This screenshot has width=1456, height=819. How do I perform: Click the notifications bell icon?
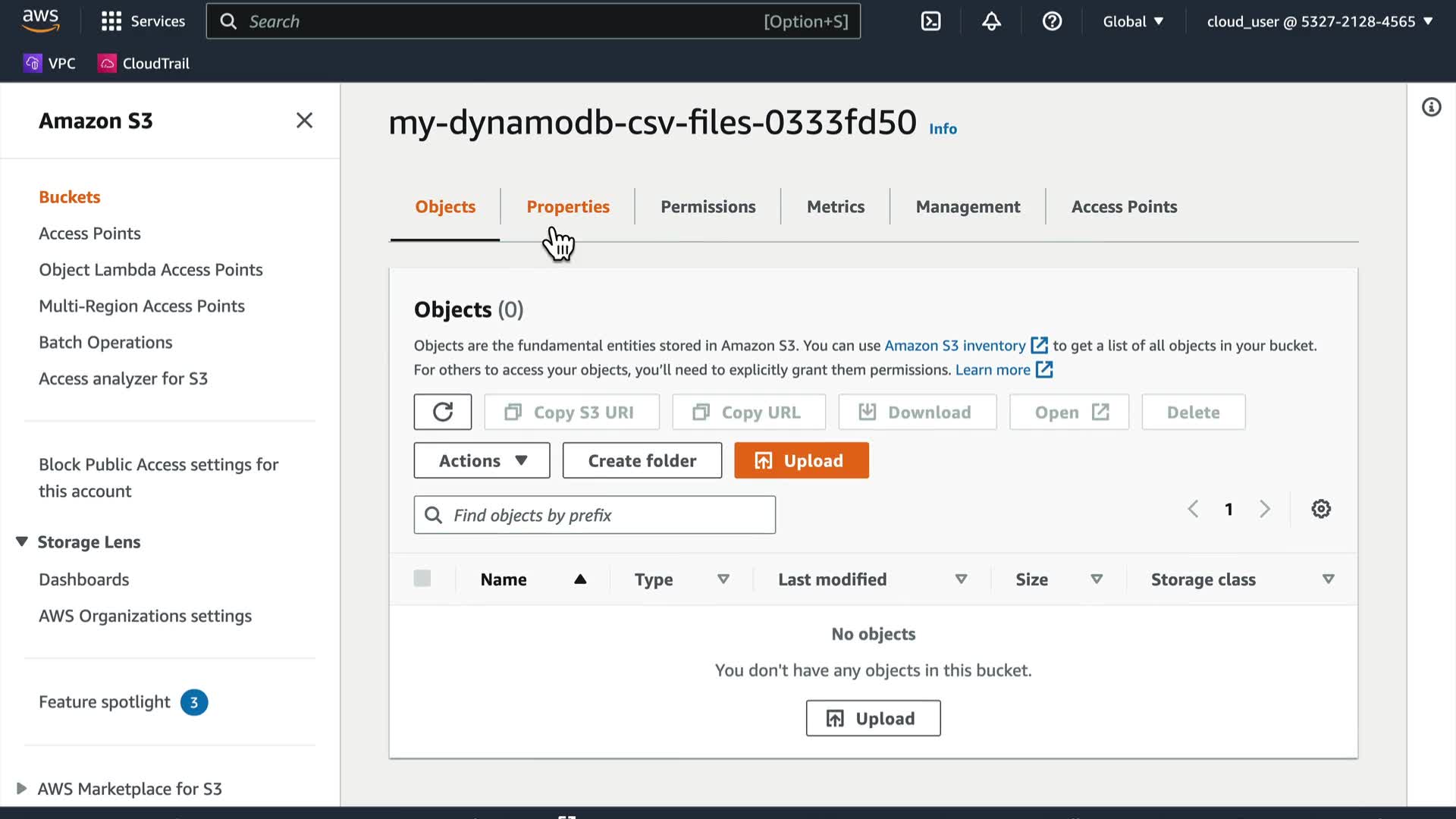click(991, 21)
